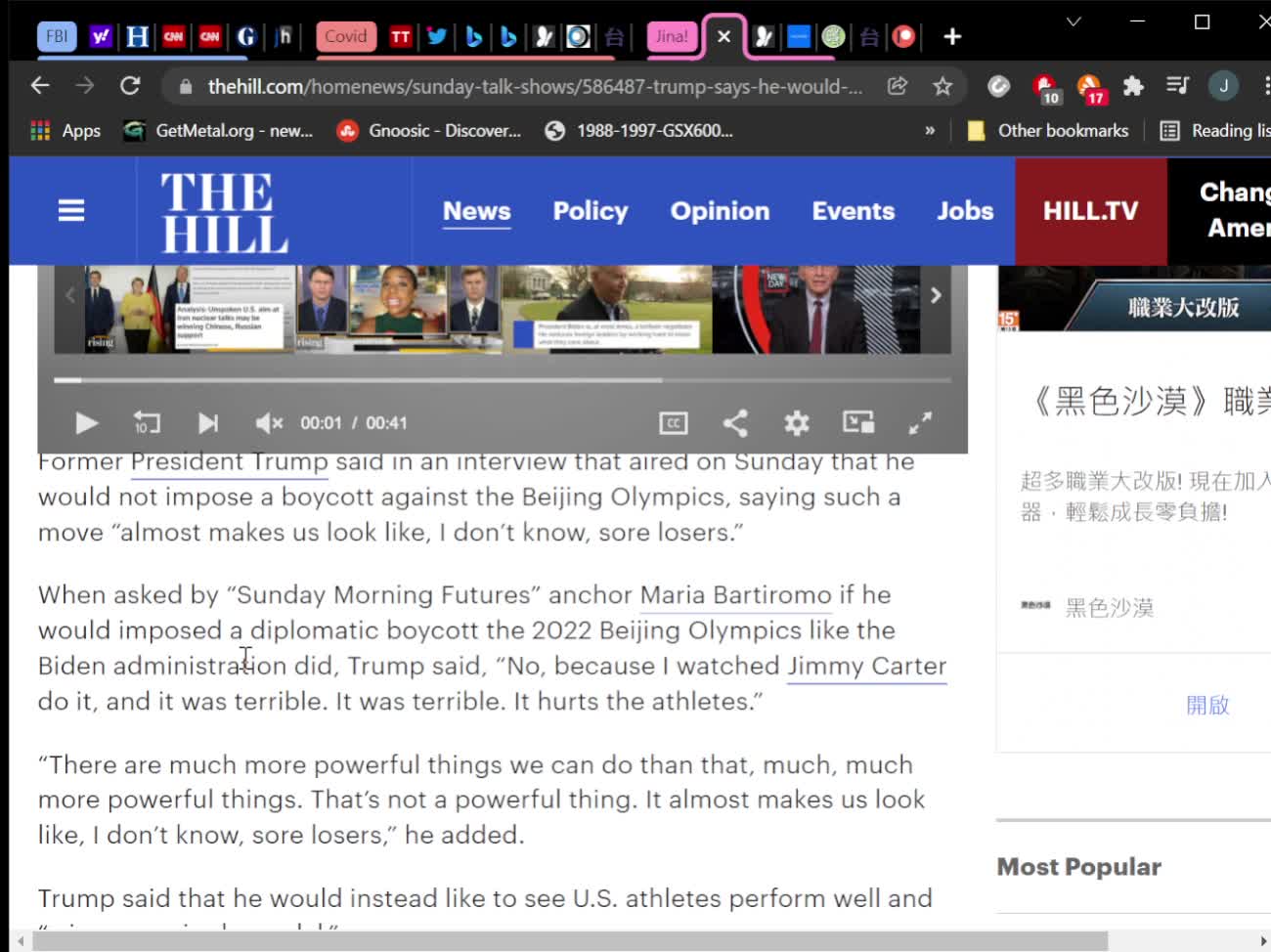Open the News section

point(477,211)
